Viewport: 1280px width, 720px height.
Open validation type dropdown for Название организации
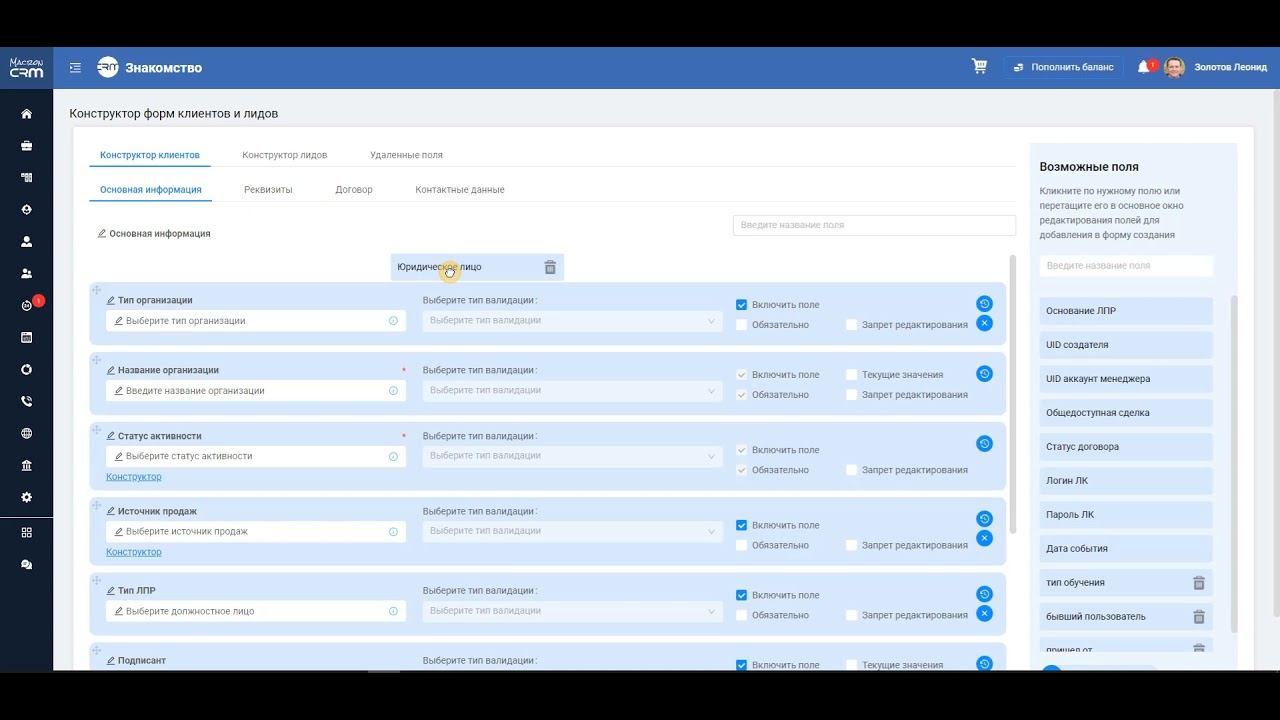pyautogui.click(x=572, y=391)
